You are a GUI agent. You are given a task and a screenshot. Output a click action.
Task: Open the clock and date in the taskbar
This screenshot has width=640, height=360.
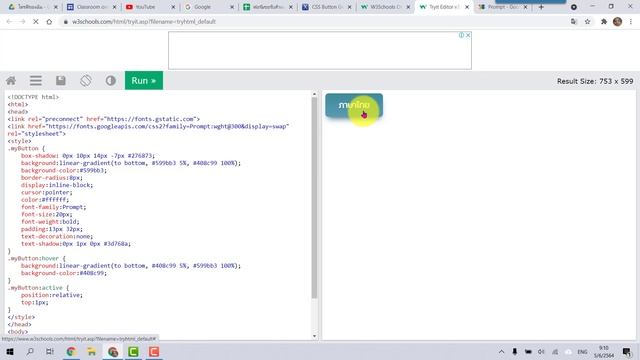coord(604,351)
